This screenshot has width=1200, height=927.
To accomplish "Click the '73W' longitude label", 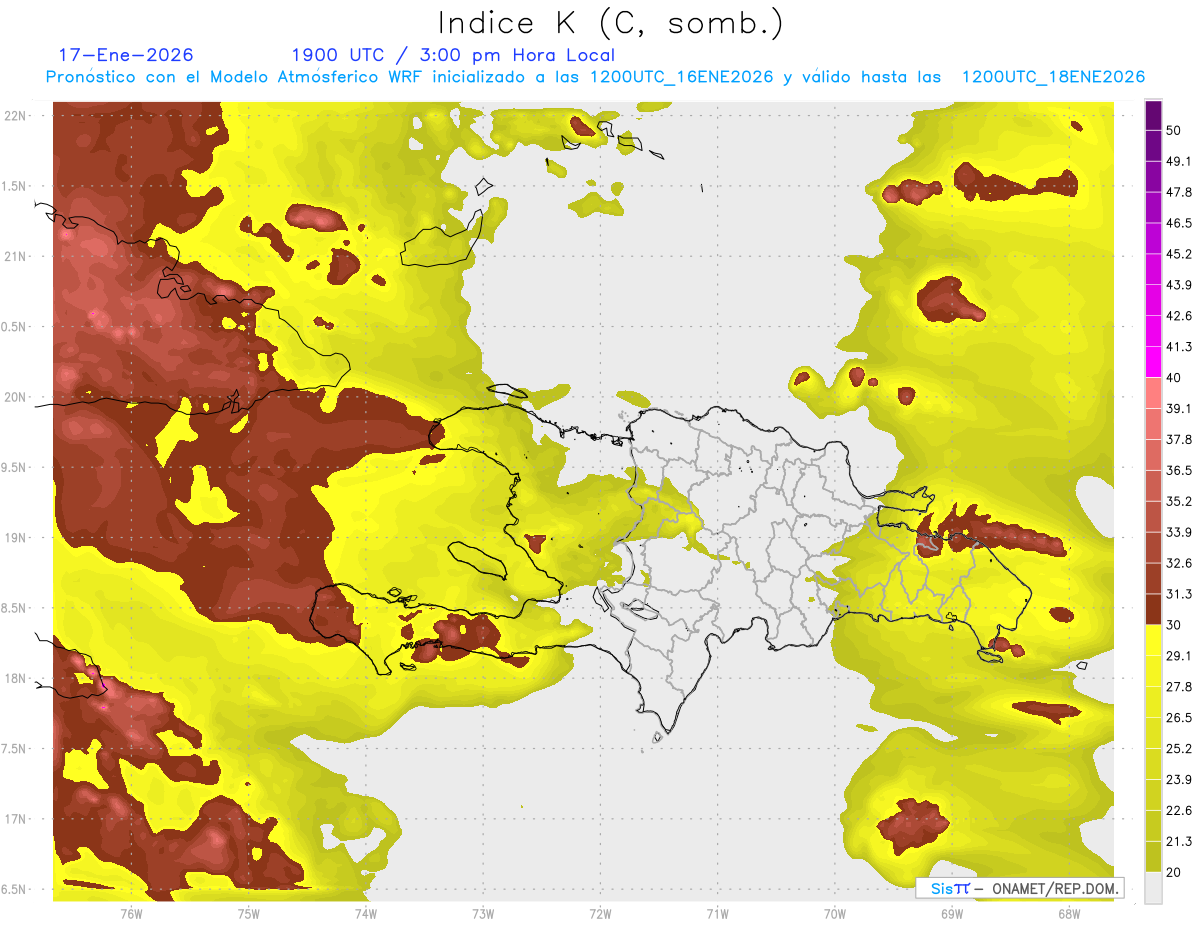I will click(483, 913).
